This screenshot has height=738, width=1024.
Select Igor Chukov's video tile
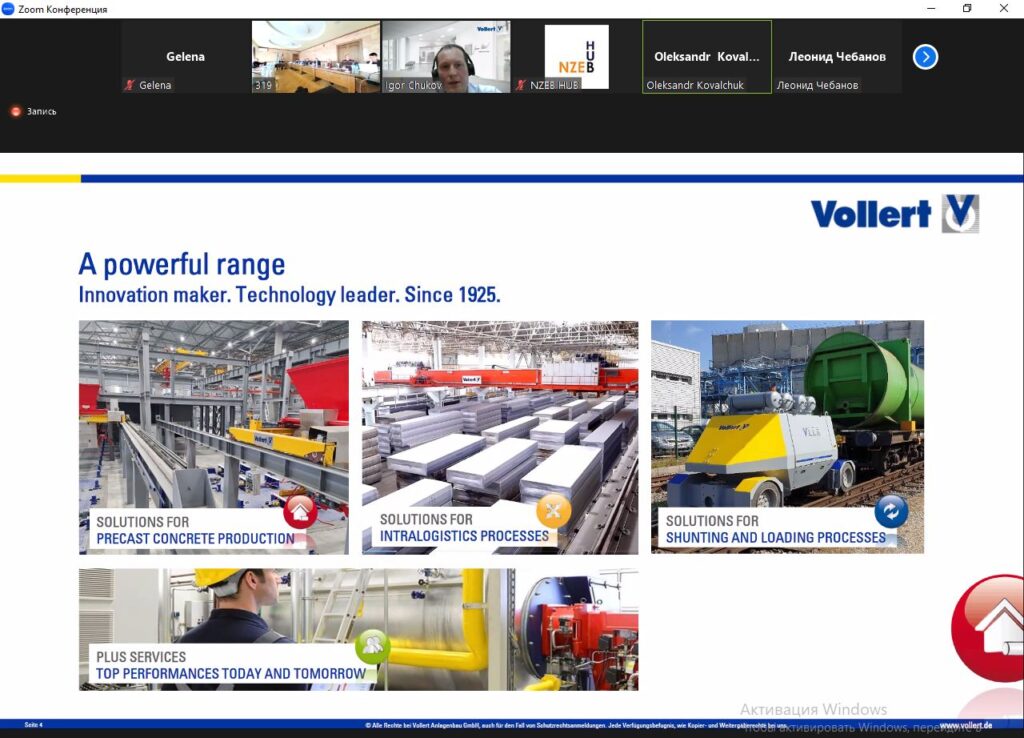click(446, 57)
